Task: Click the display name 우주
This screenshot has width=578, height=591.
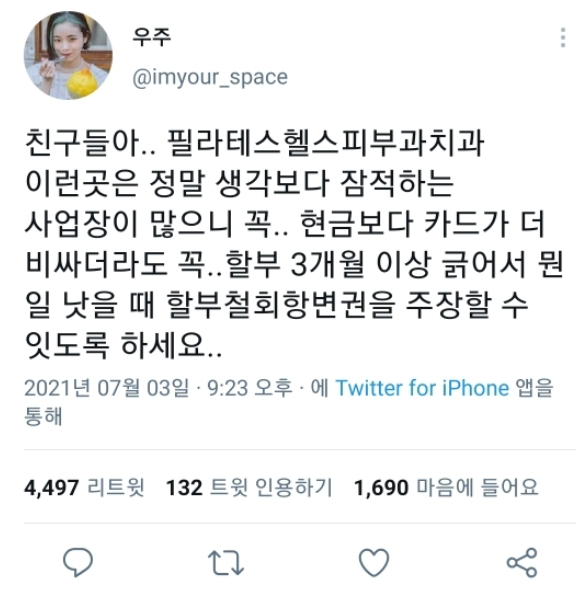Action: coord(152,37)
